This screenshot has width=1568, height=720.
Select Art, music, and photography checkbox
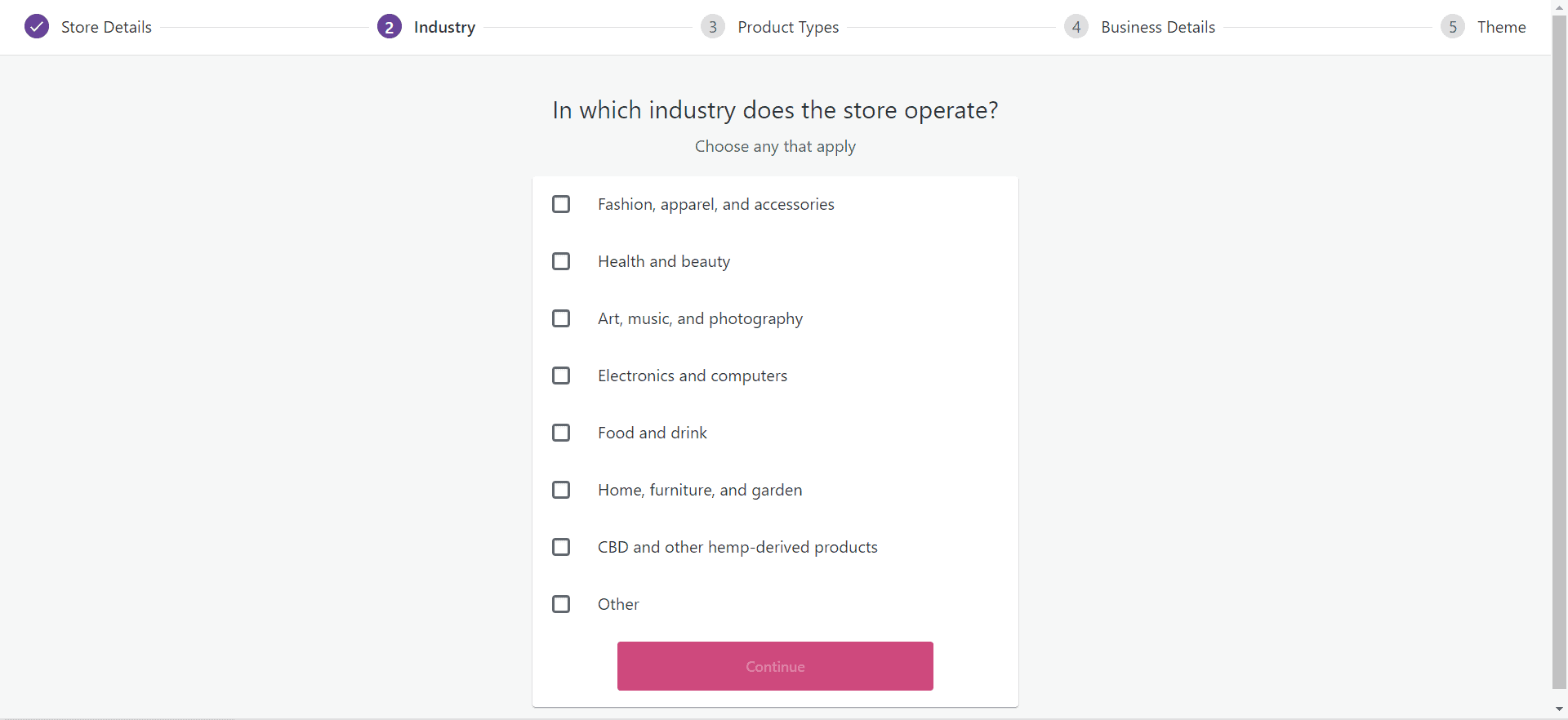561,318
